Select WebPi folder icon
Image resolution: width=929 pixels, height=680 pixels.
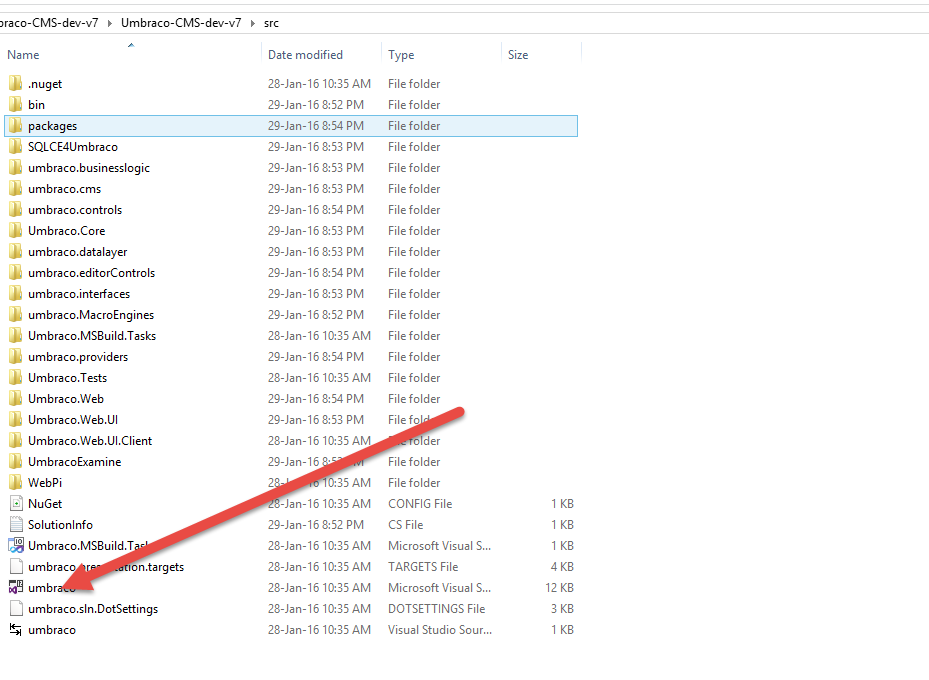click(x=16, y=483)
